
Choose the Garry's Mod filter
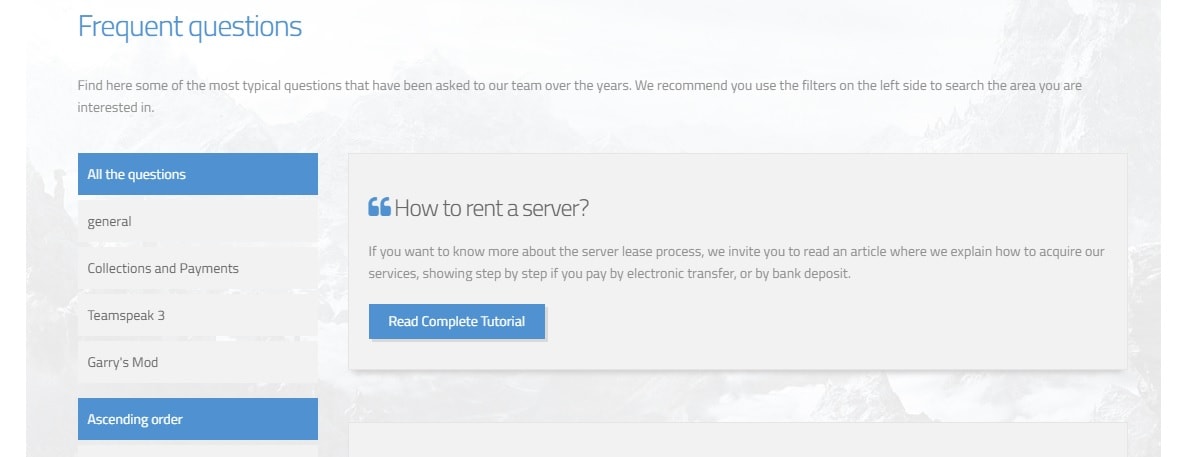[198, 362]
